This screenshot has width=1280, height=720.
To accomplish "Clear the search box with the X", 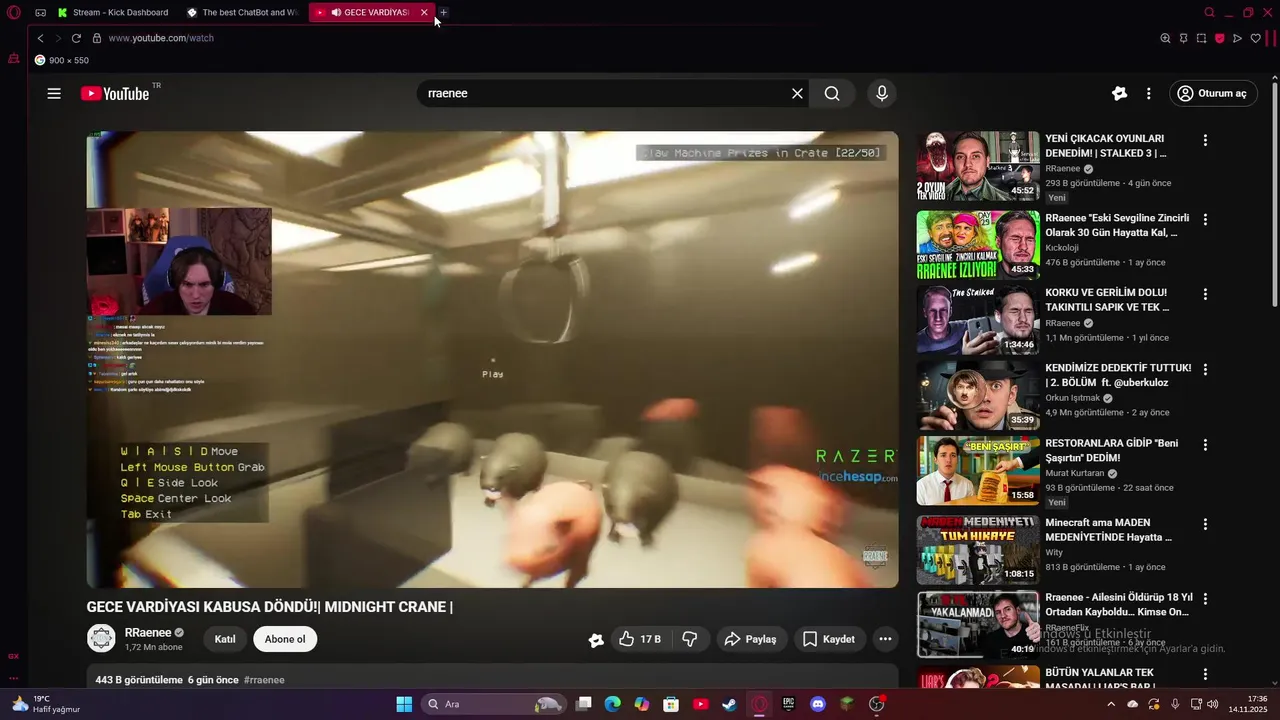I will pos(797,93).
